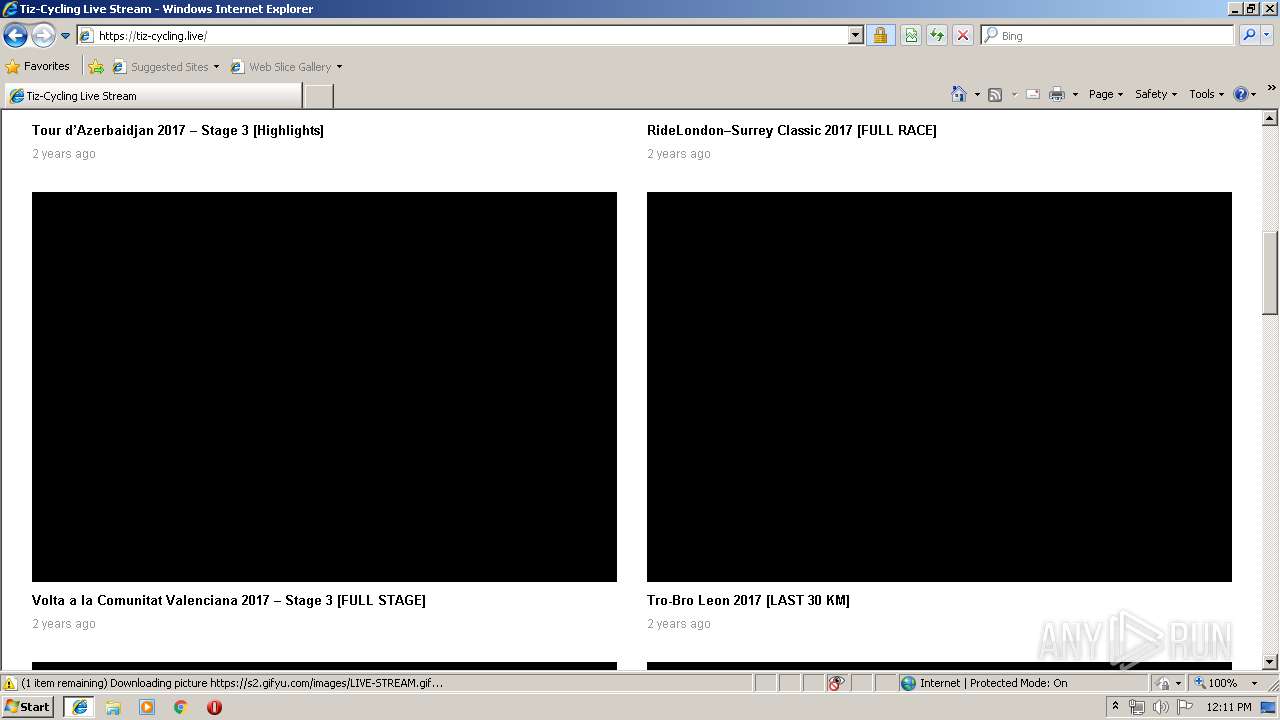Expand the Print options dropdown arrow
The width and height of the screenshot is (1280, 720).
tap(1075, 94)
